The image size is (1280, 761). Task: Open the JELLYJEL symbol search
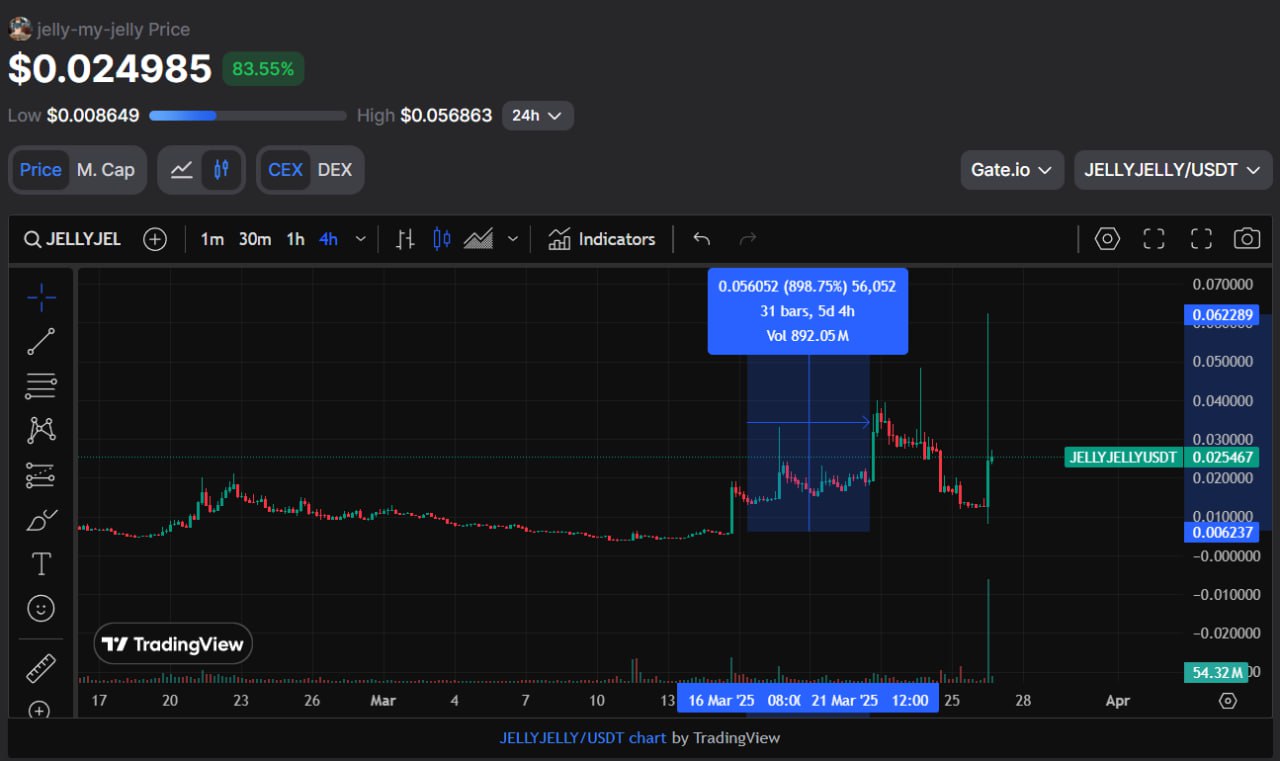(73, 239)
